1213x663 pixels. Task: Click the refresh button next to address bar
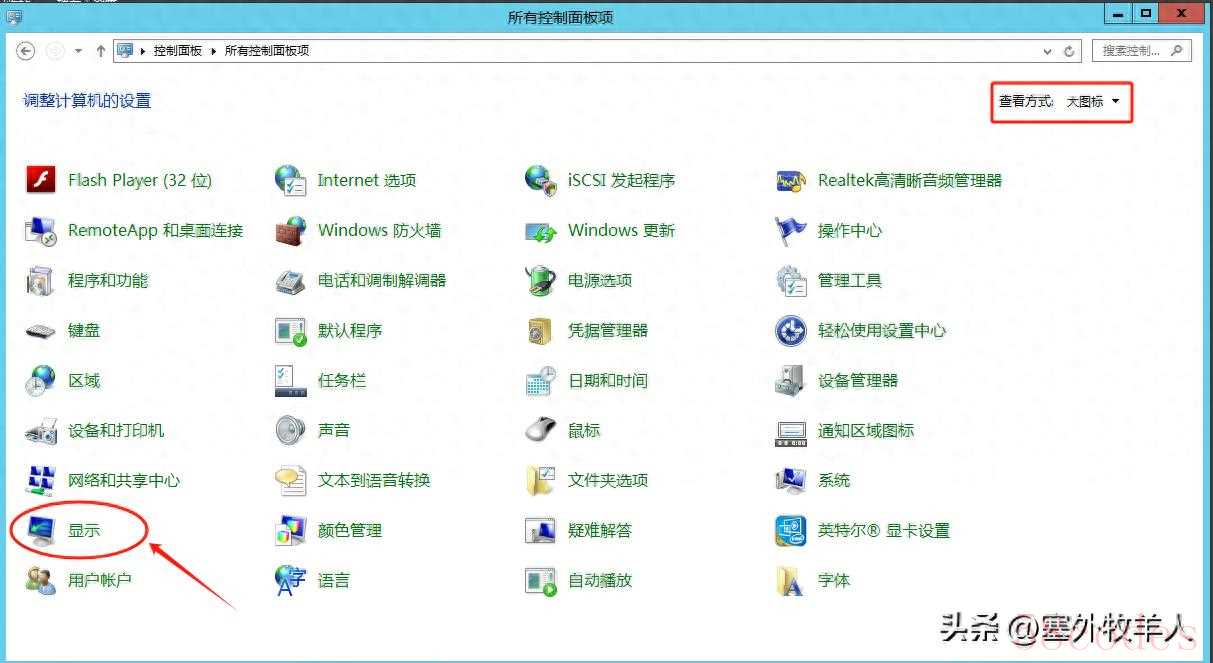(1069, 51)
